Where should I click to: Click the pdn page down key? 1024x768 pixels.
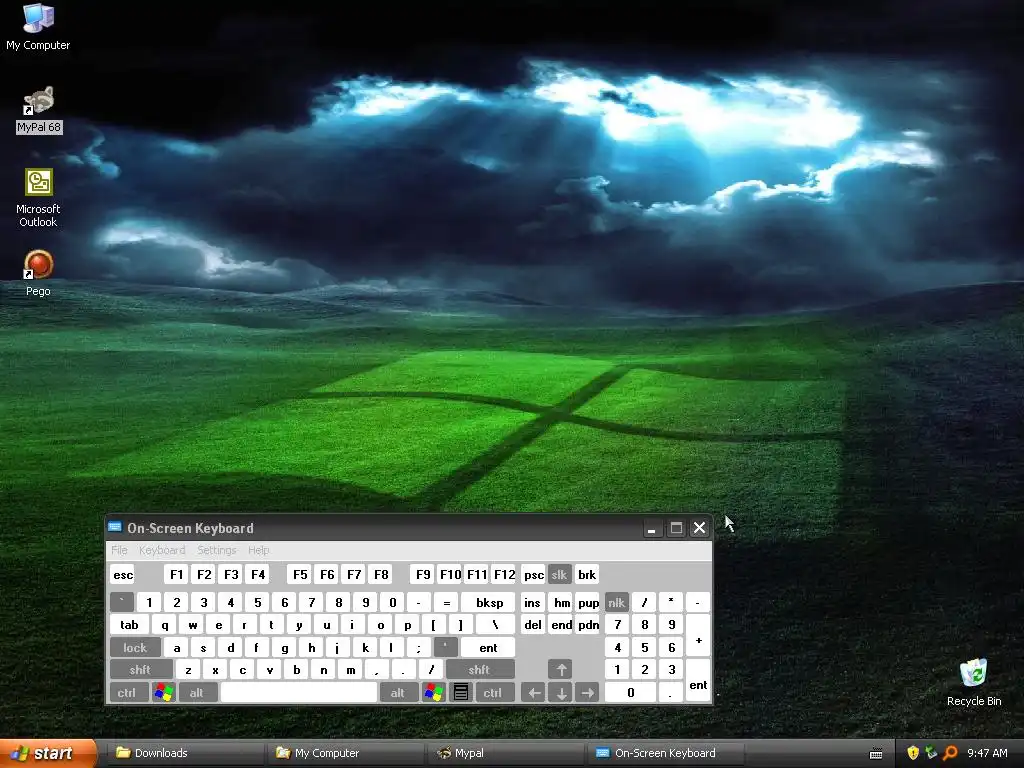click(x=588, y=624)
